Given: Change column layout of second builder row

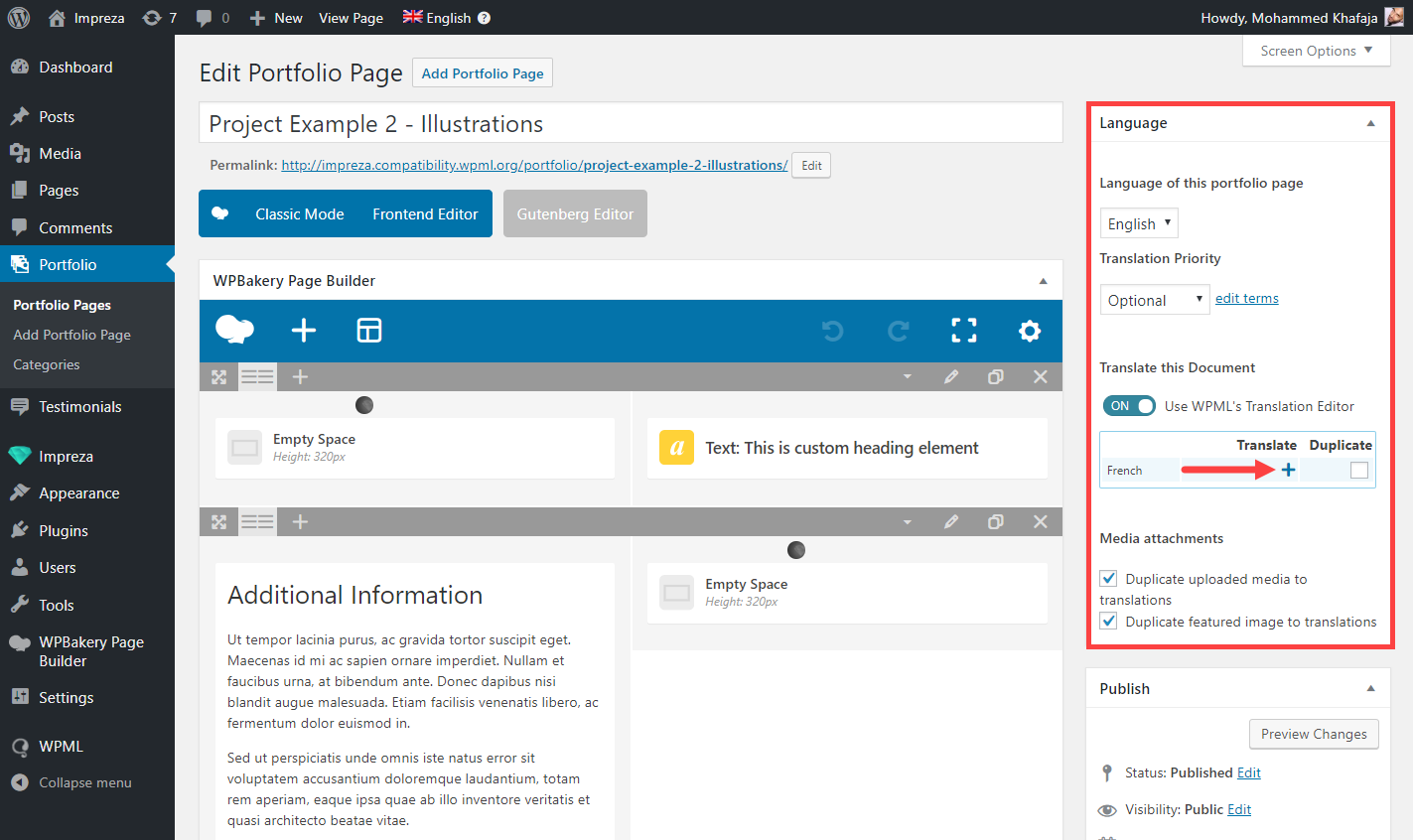Looking at the screenshot, I should point(258,522).
